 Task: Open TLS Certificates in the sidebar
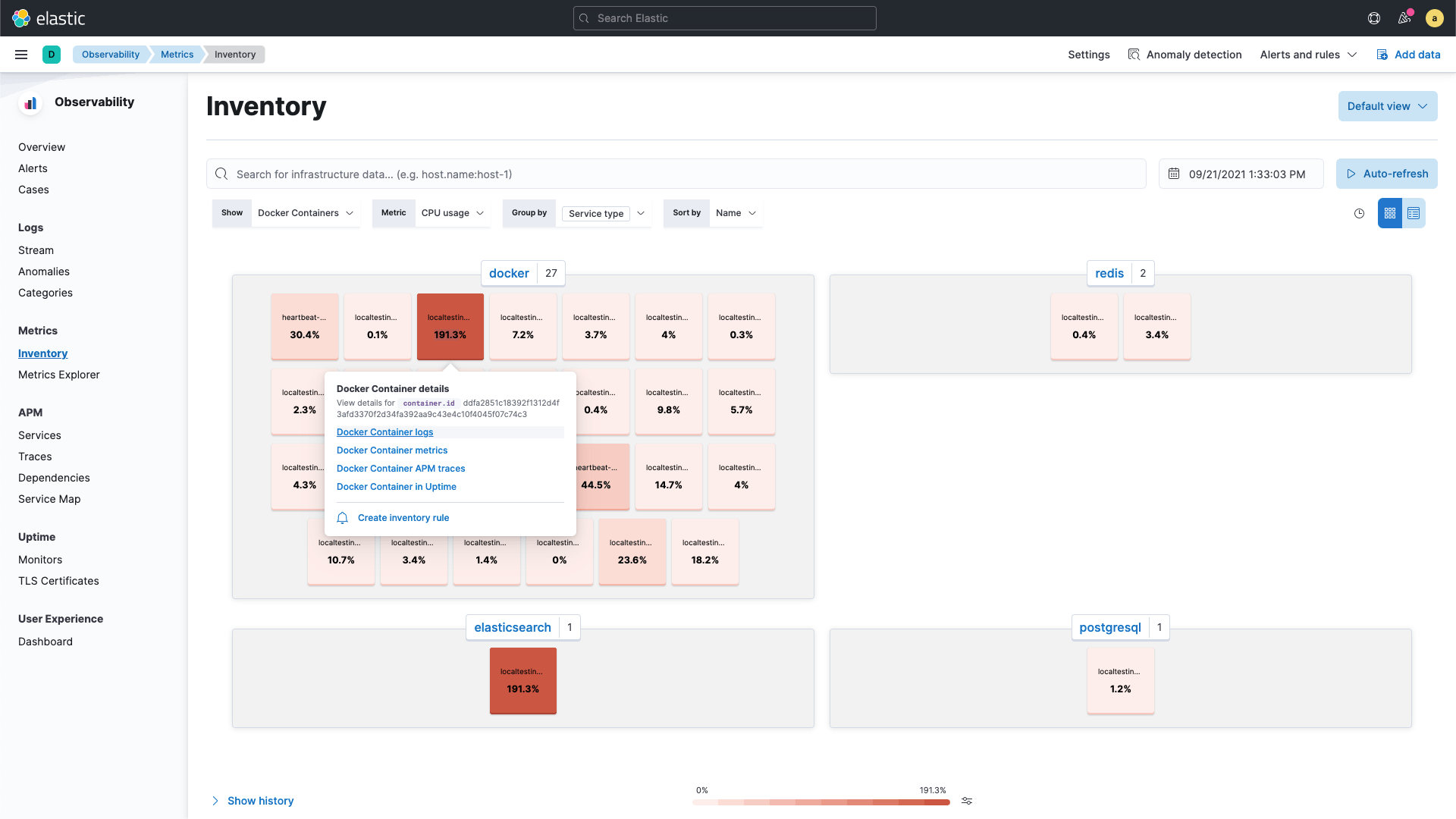[58, 581]
